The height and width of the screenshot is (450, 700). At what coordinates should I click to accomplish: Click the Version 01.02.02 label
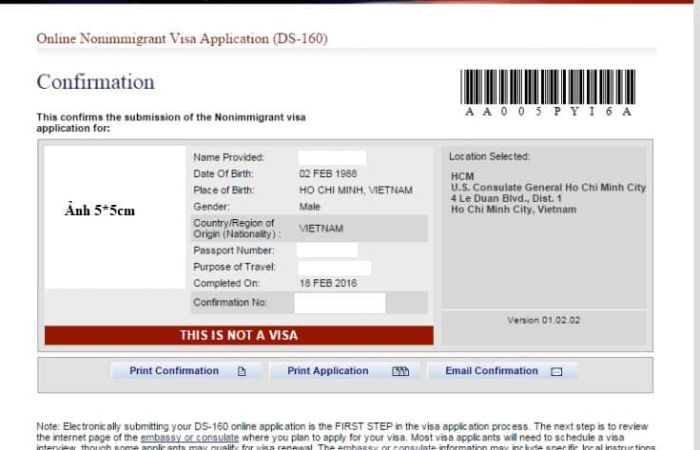pyautogui.click(x=544, y=320)
